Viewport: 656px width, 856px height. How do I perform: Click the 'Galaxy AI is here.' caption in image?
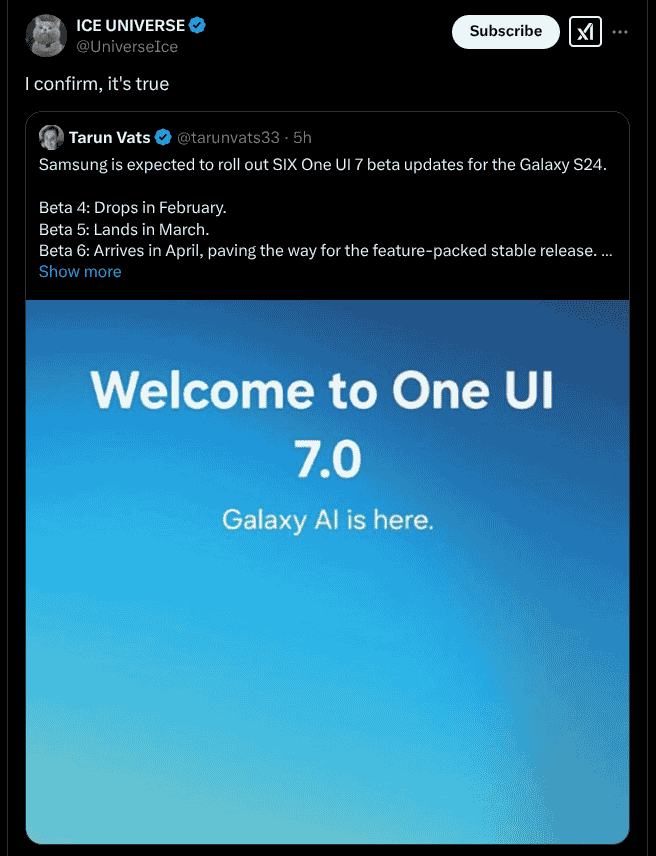(327, 519)
